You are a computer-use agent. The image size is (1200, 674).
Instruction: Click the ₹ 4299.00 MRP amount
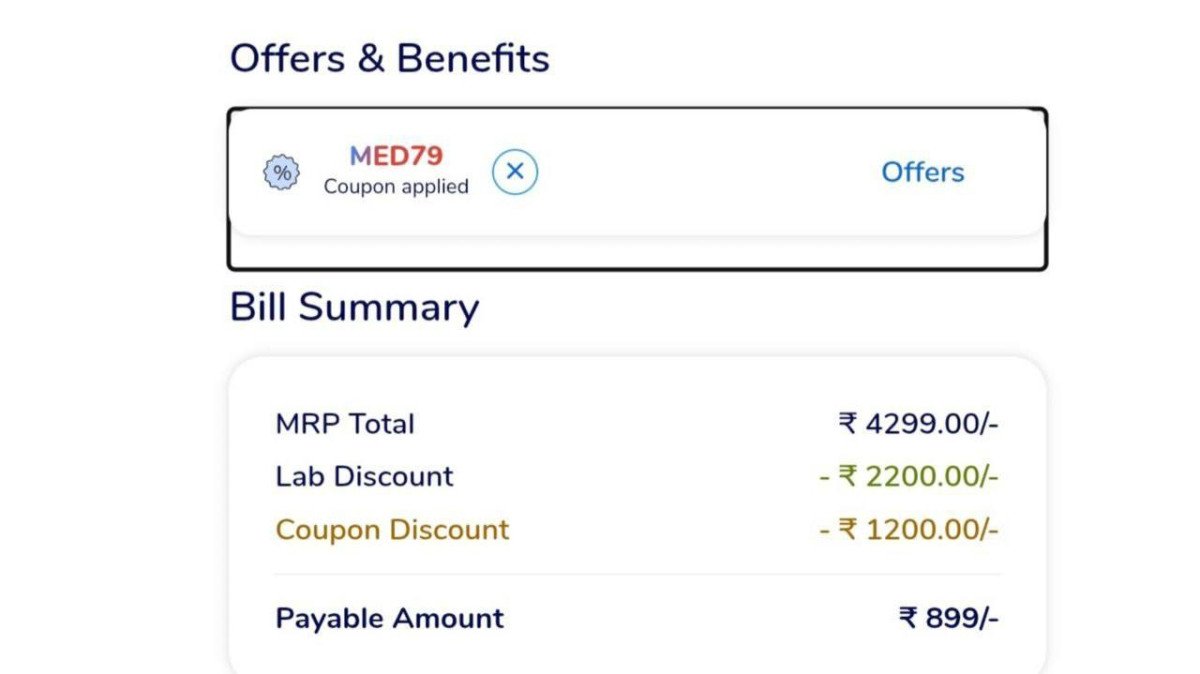(918, 424)
